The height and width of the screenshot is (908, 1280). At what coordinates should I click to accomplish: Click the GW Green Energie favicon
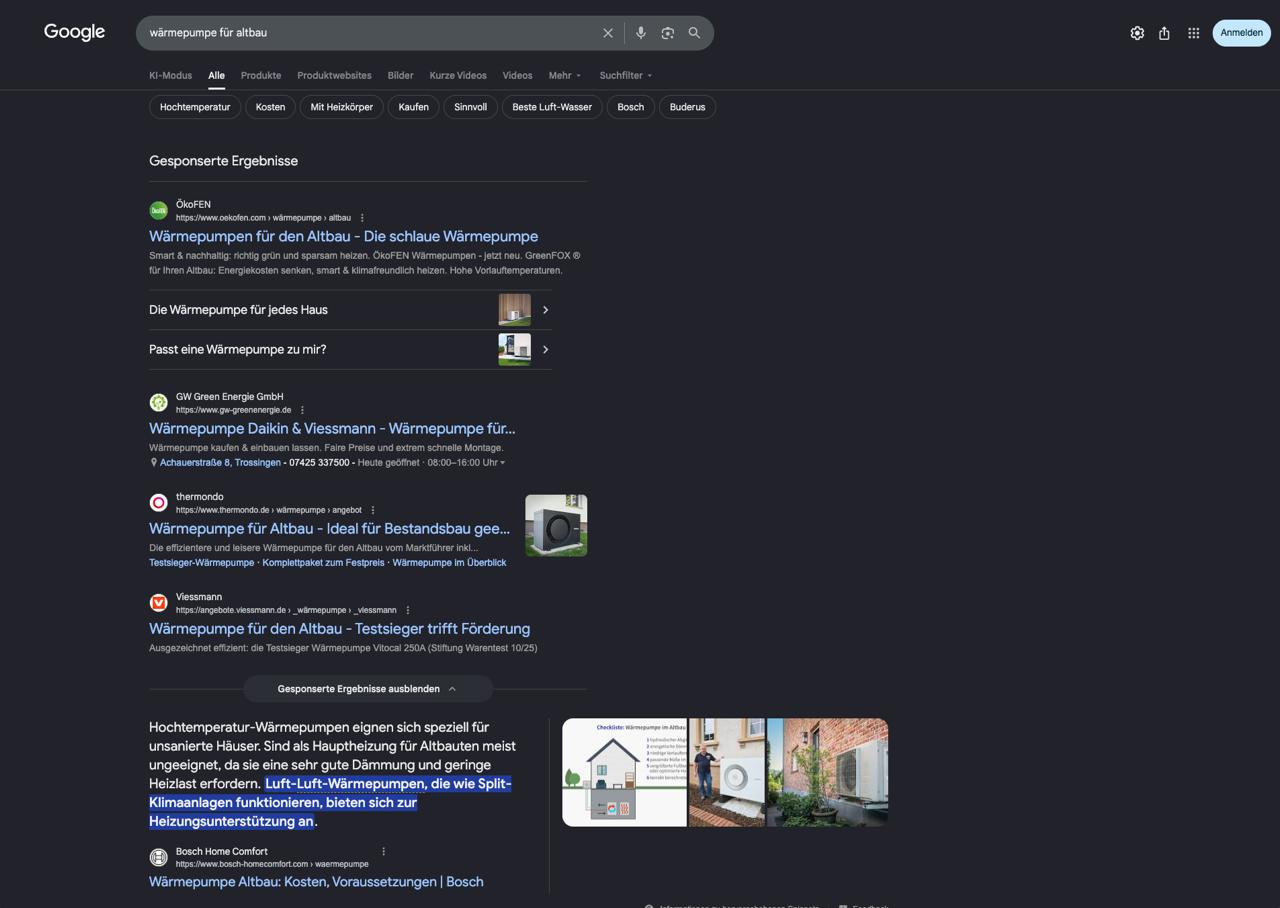(x=158, y=402)
